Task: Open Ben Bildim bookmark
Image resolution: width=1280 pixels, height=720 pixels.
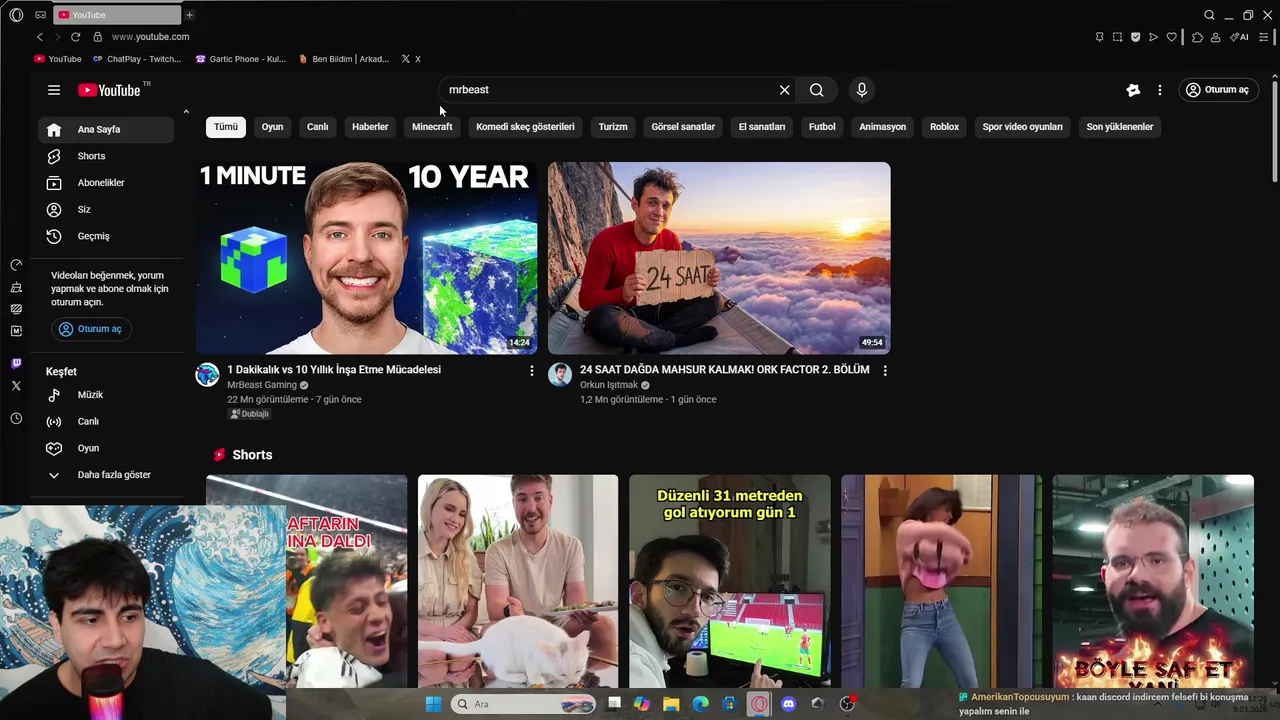Action: coord(344,59)
